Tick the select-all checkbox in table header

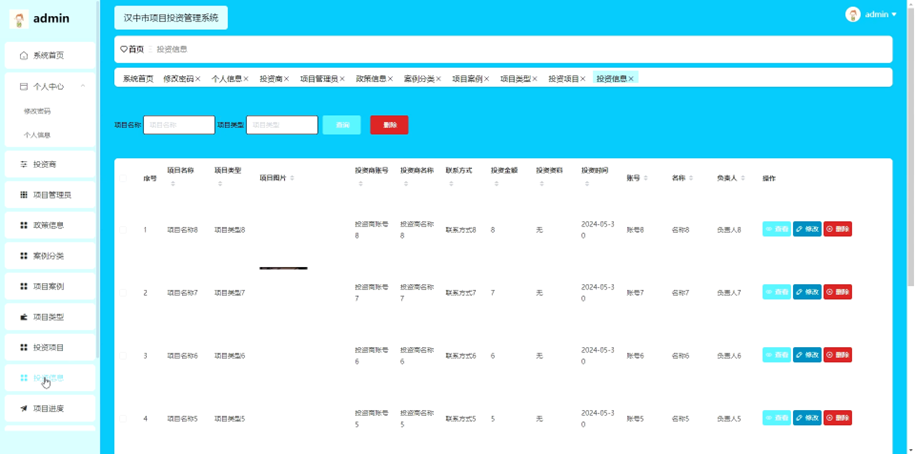pyautogui.click(x=123, y=178)
